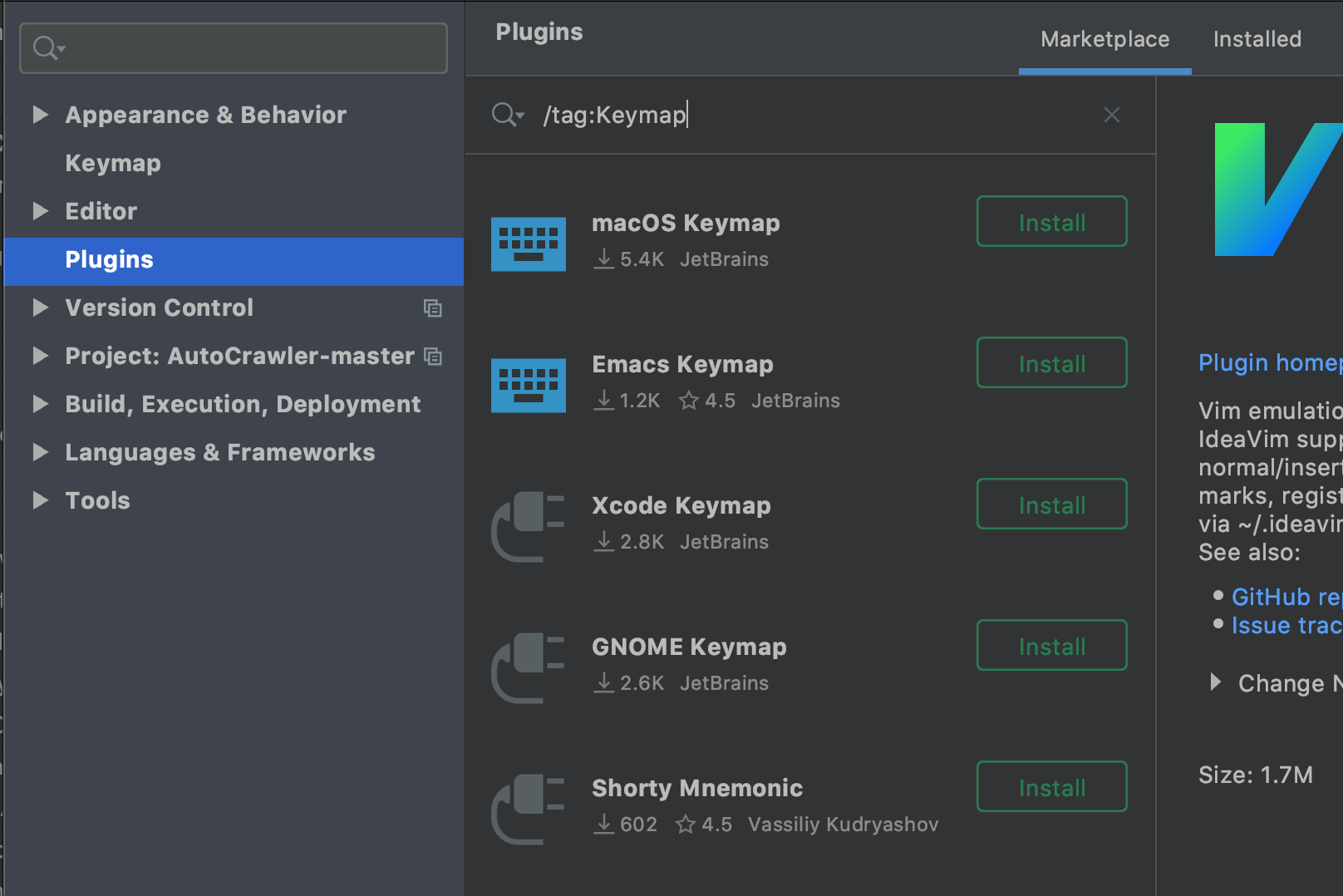Switch to the Installed tab
The height and width of the screenshot is (896, 1343).
(x=1257, y=39)
